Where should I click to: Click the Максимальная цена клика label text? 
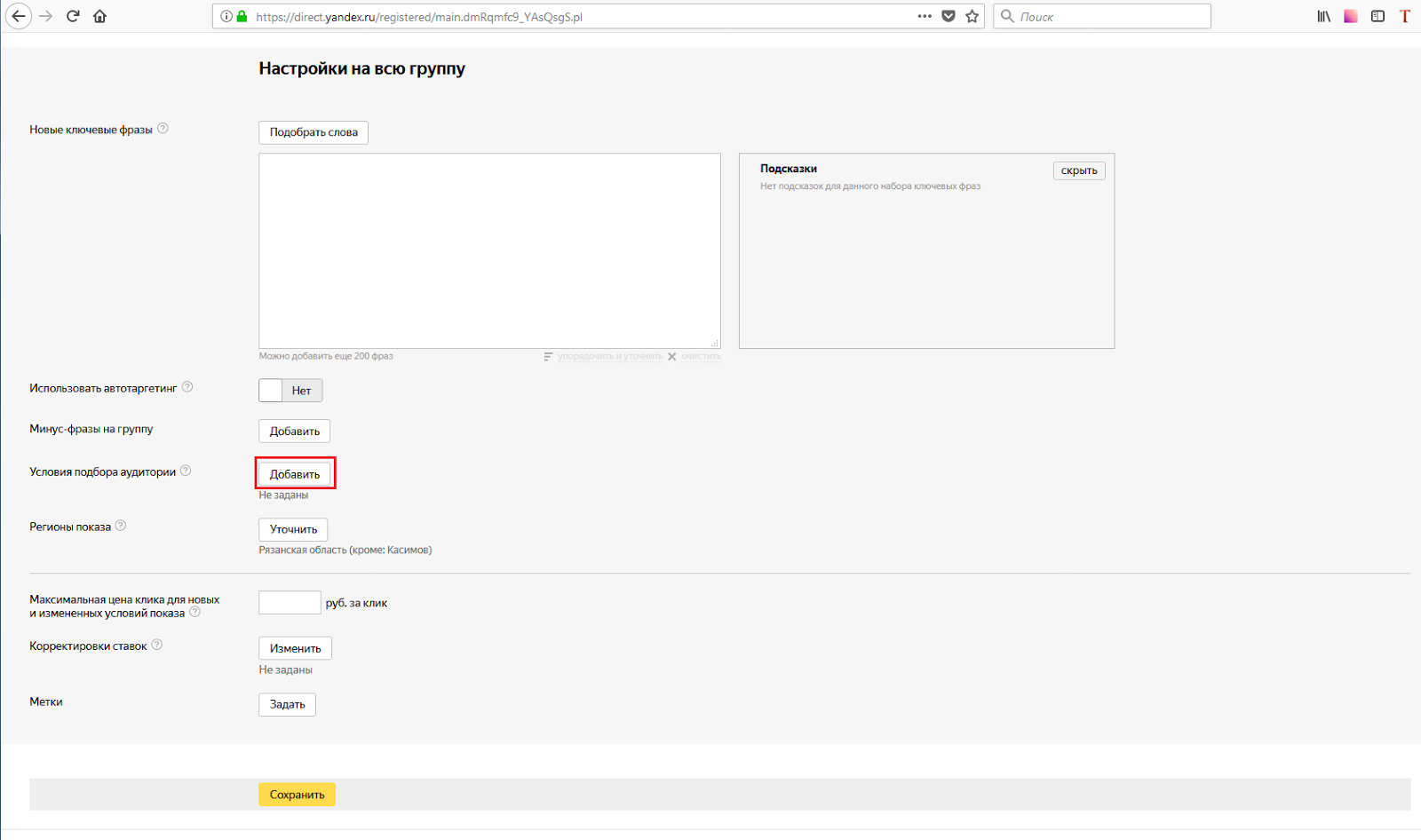[124, 606]
